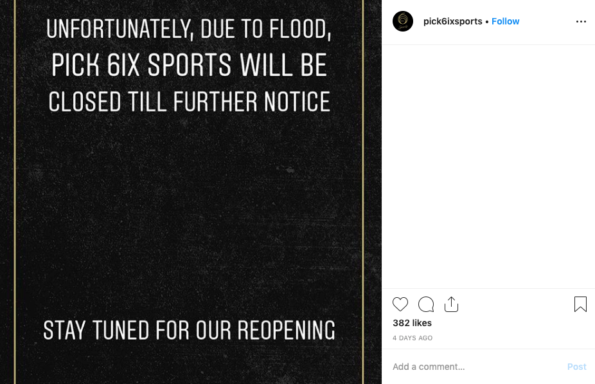Click the empty comments area beside the post
595x384 pixels.
click(488, 166)
